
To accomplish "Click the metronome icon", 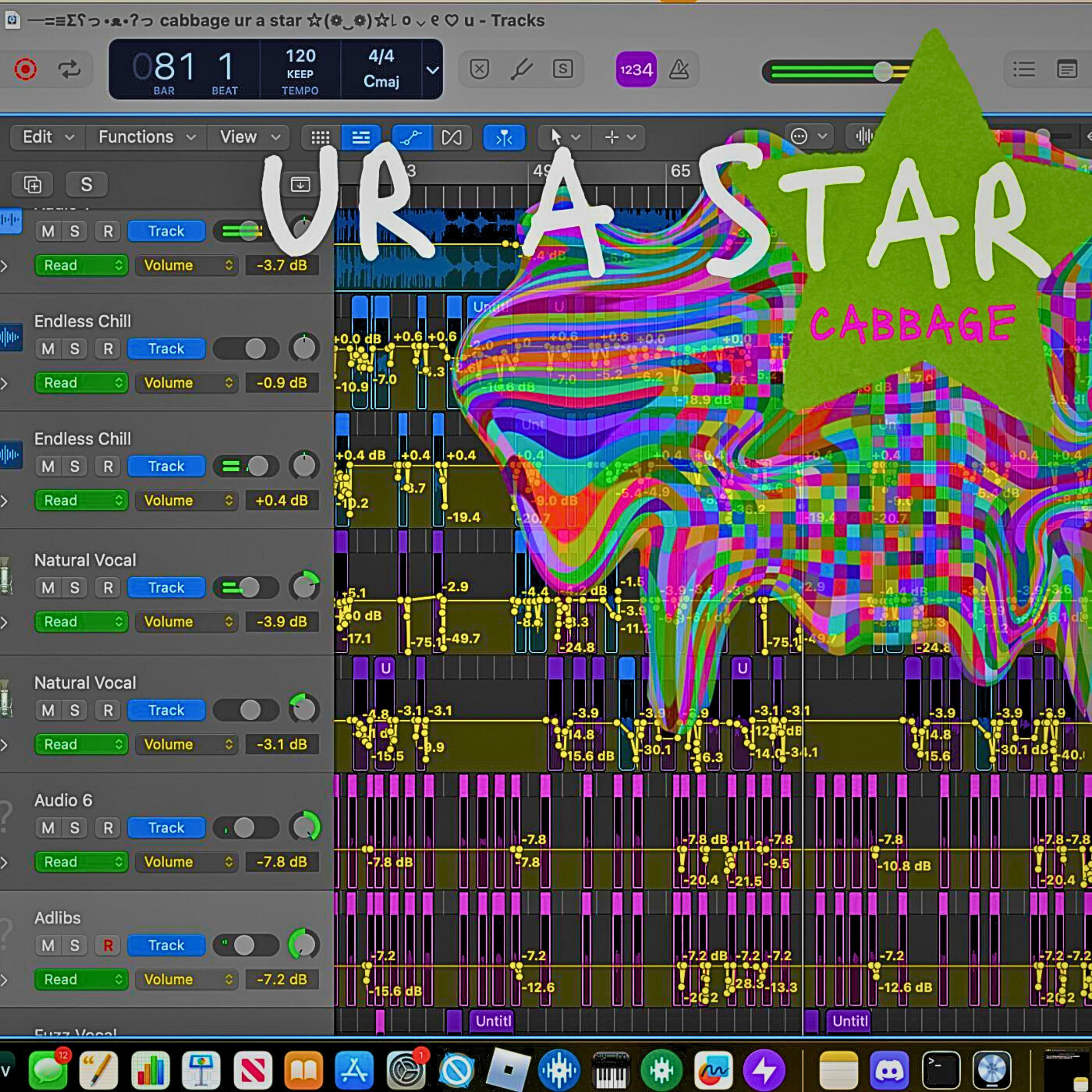I will click(x=679, y=70).
